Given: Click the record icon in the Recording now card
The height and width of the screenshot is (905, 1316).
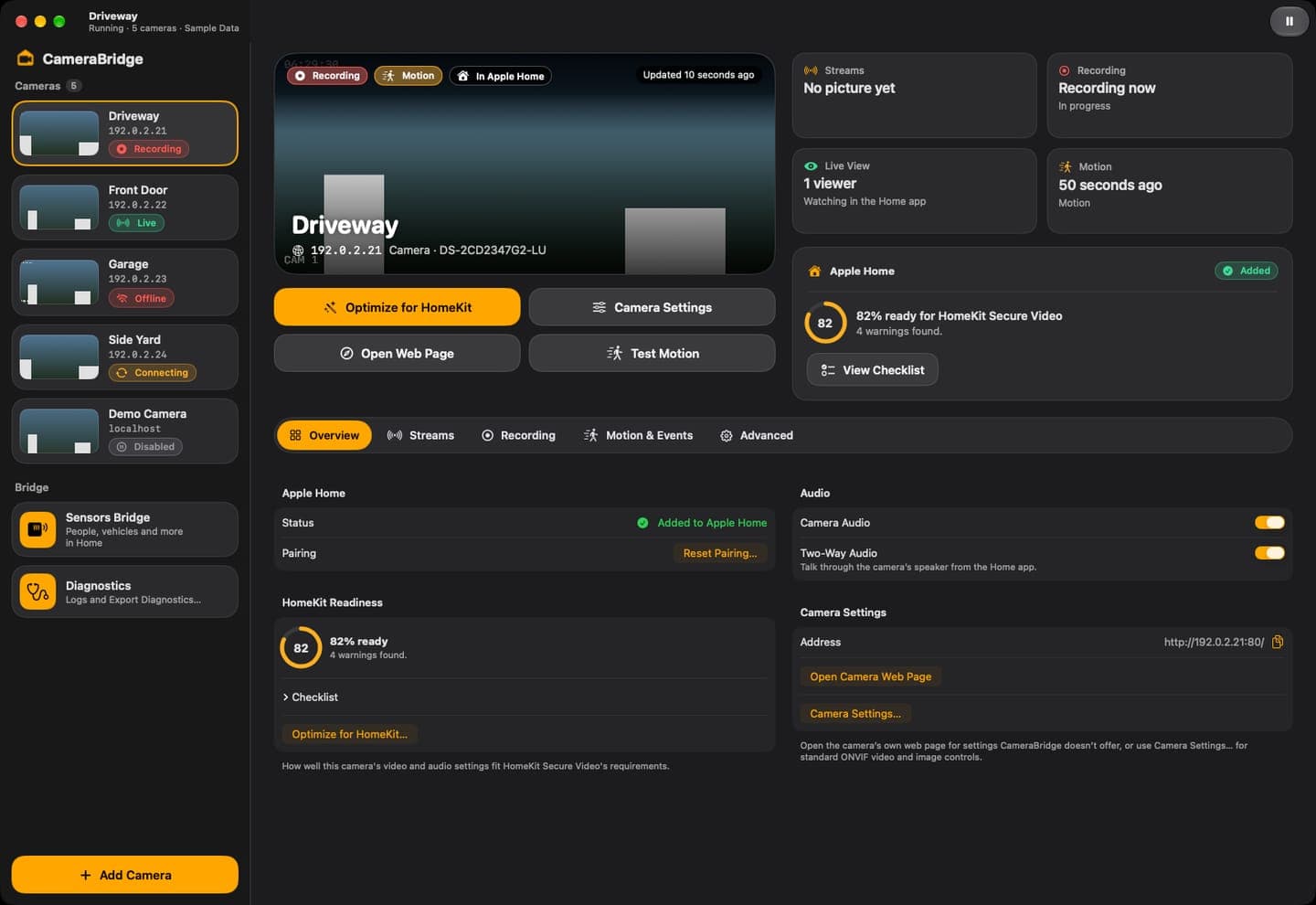Looking at the screenshot, I should pos(1065,70).
